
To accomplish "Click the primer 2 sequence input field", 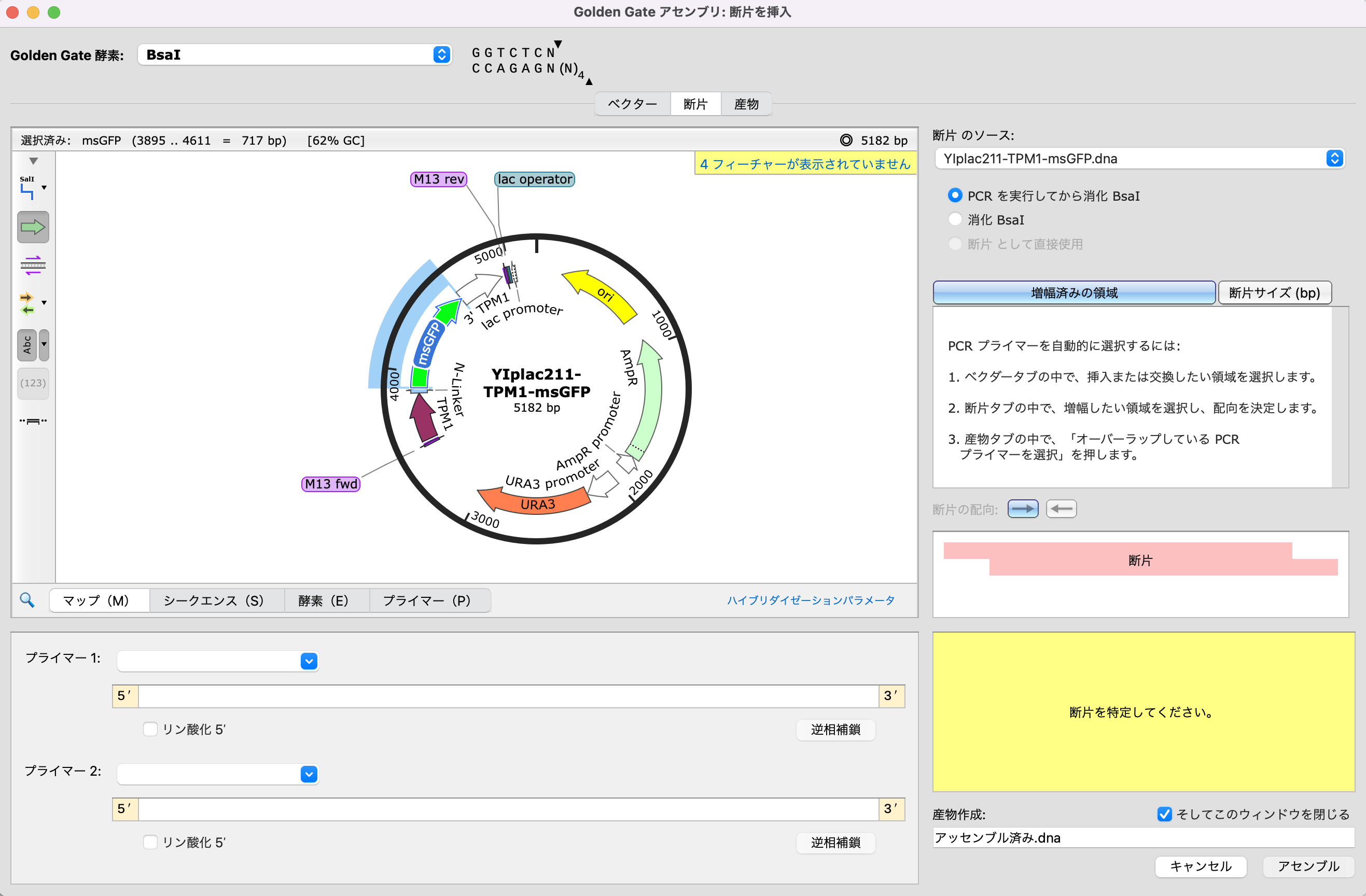I will coord(508,809).
